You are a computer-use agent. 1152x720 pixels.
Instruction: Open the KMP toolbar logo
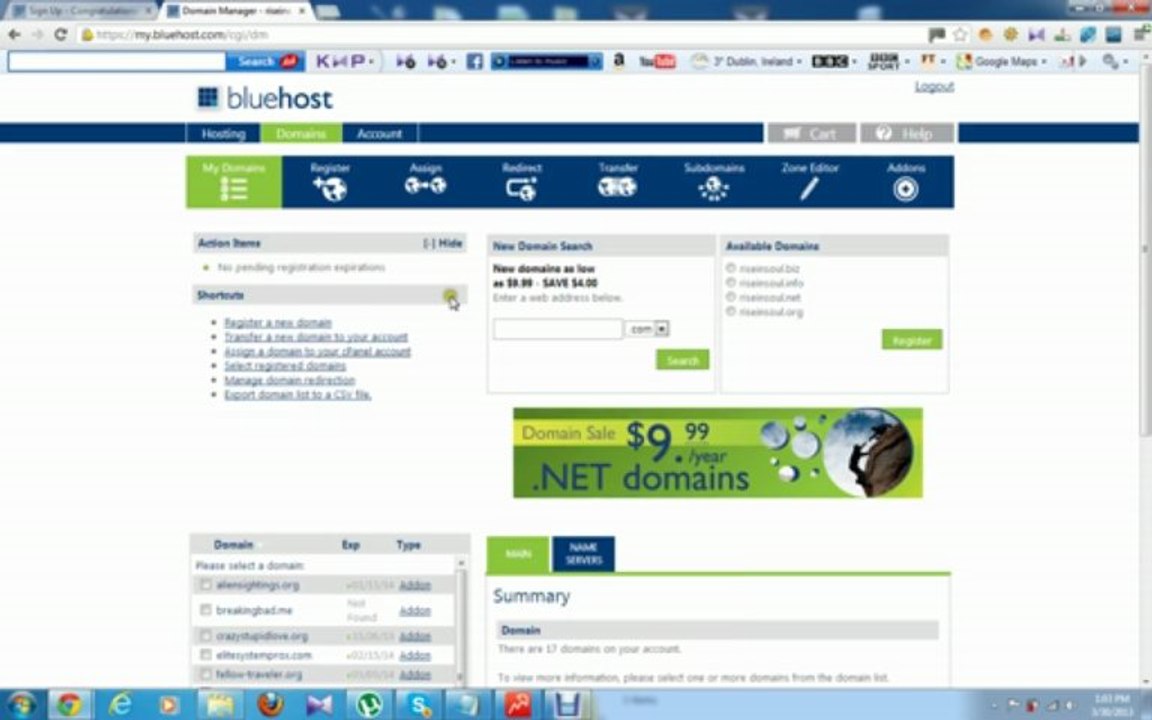pyautogui.click(x=340, y=61)
